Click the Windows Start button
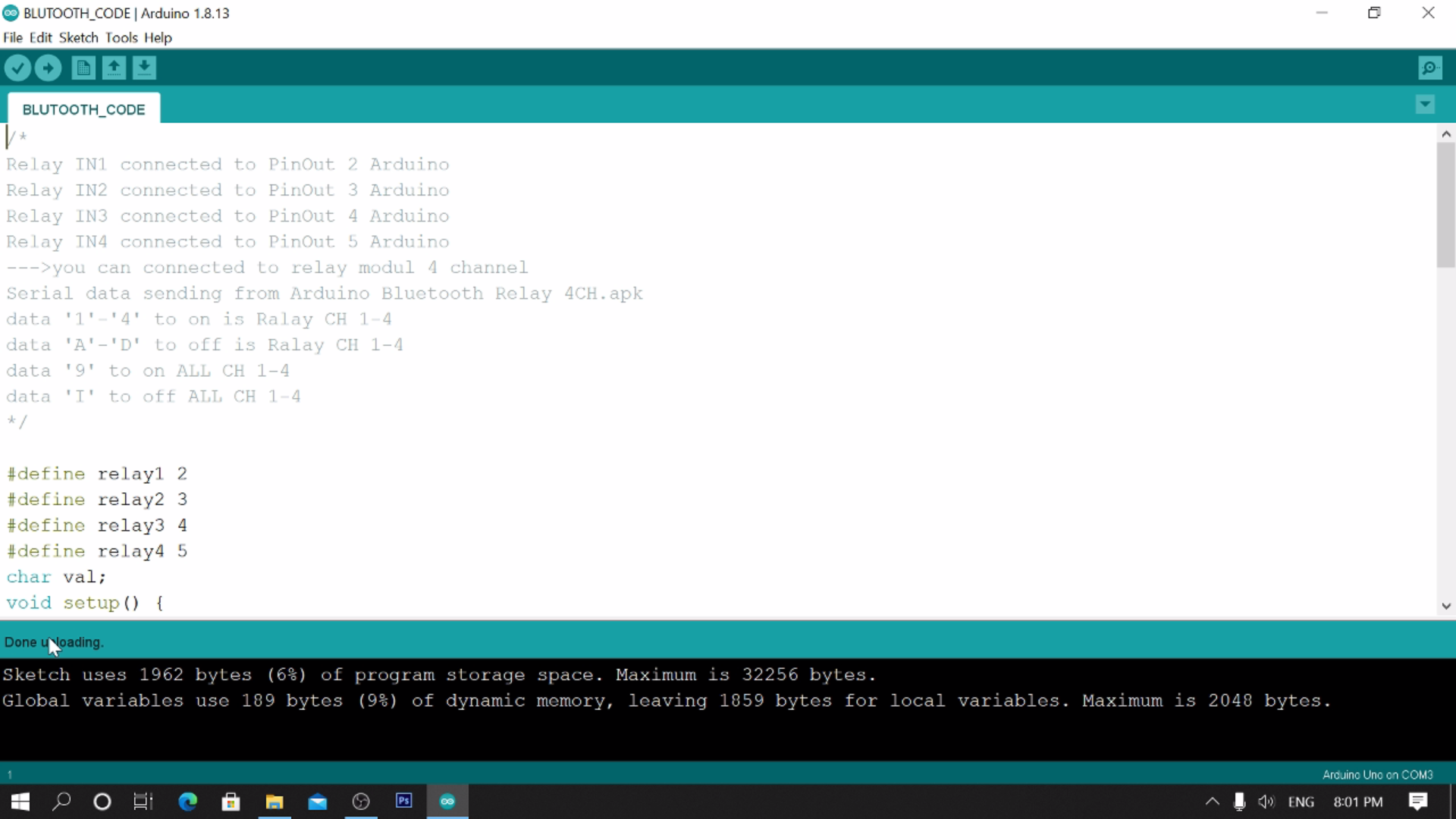 [x=20, y=802]
